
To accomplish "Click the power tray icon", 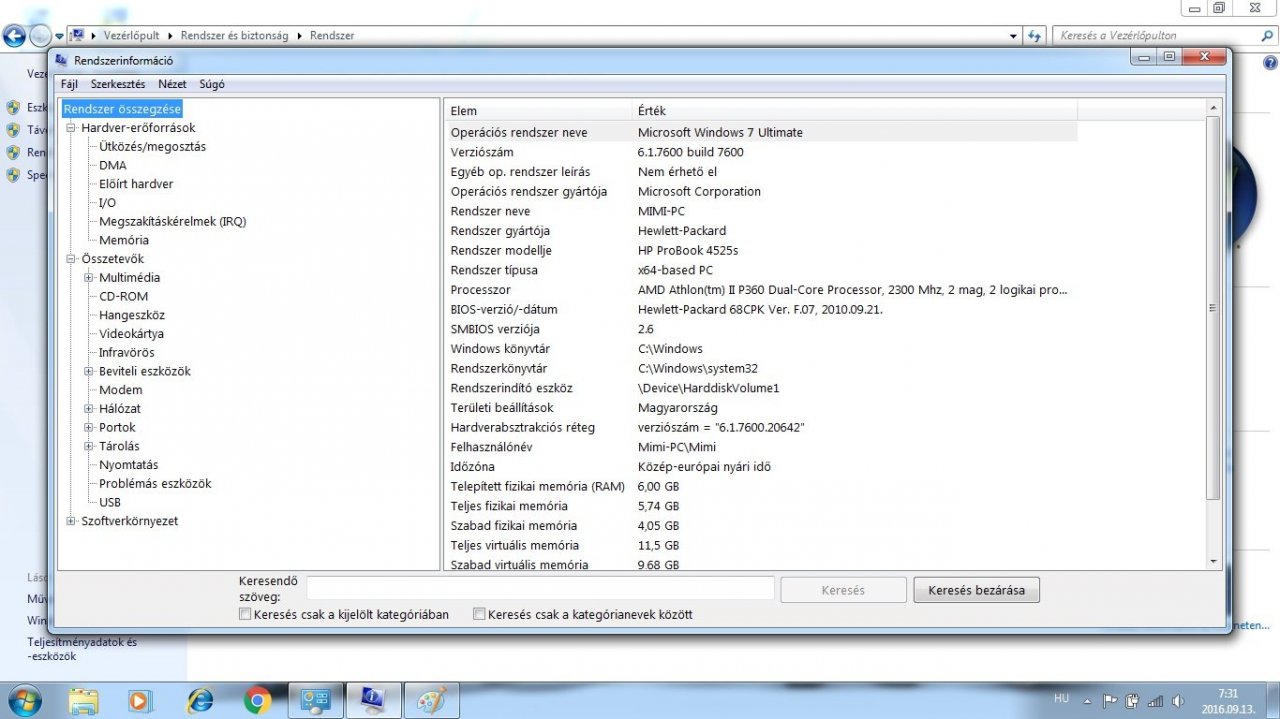I will (1132, 701).
